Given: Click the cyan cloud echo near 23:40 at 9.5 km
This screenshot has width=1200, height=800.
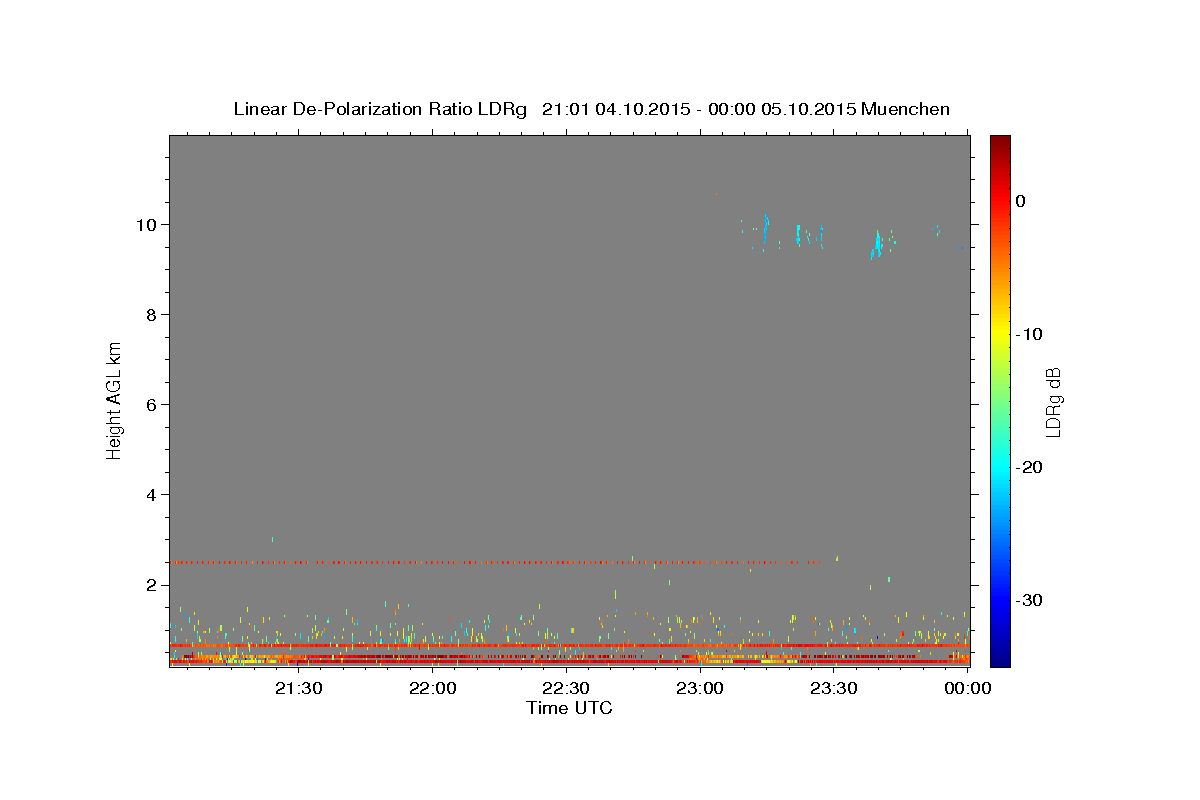Looking at the screenshot, I should pos(877,244).
